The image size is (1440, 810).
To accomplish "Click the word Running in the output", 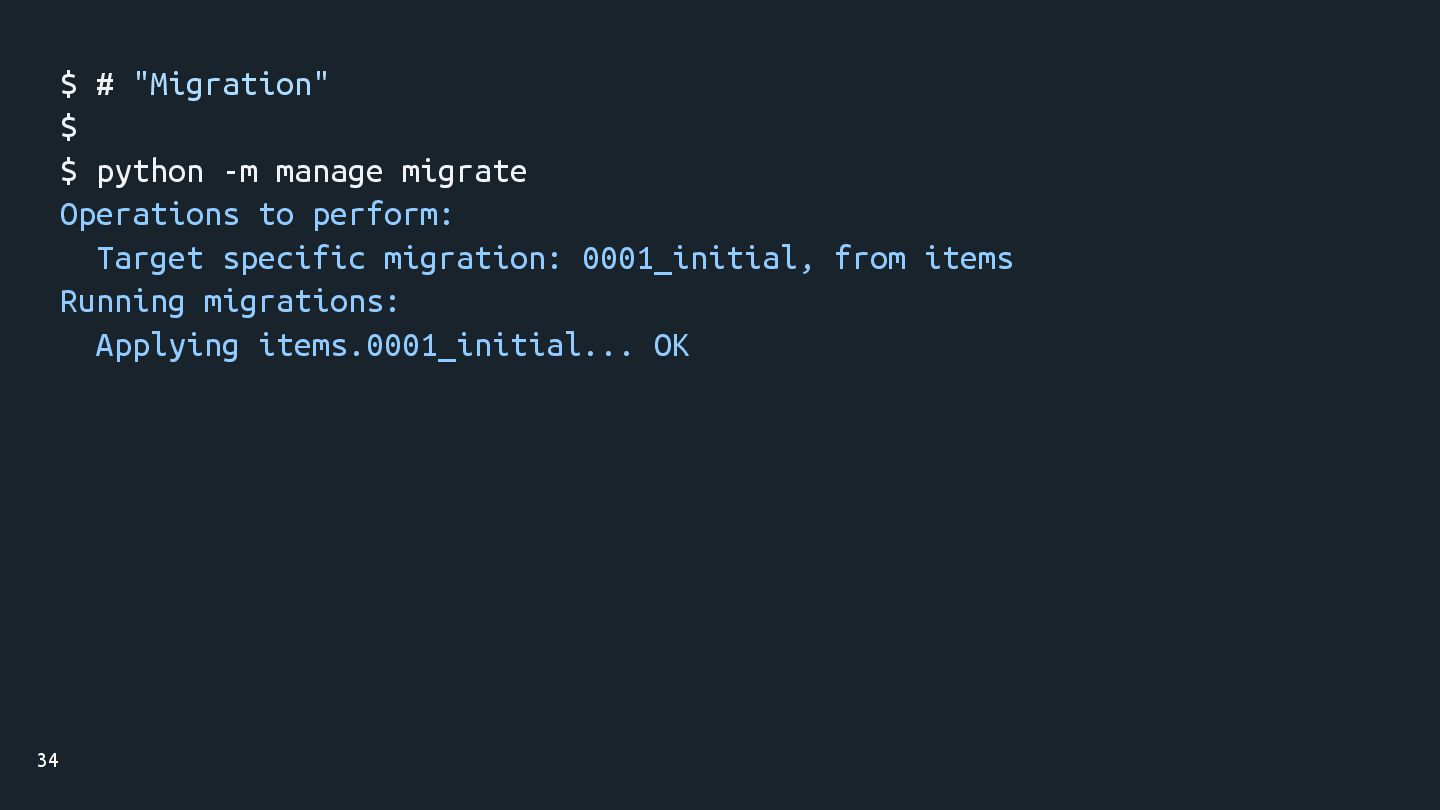I will 122,301.
